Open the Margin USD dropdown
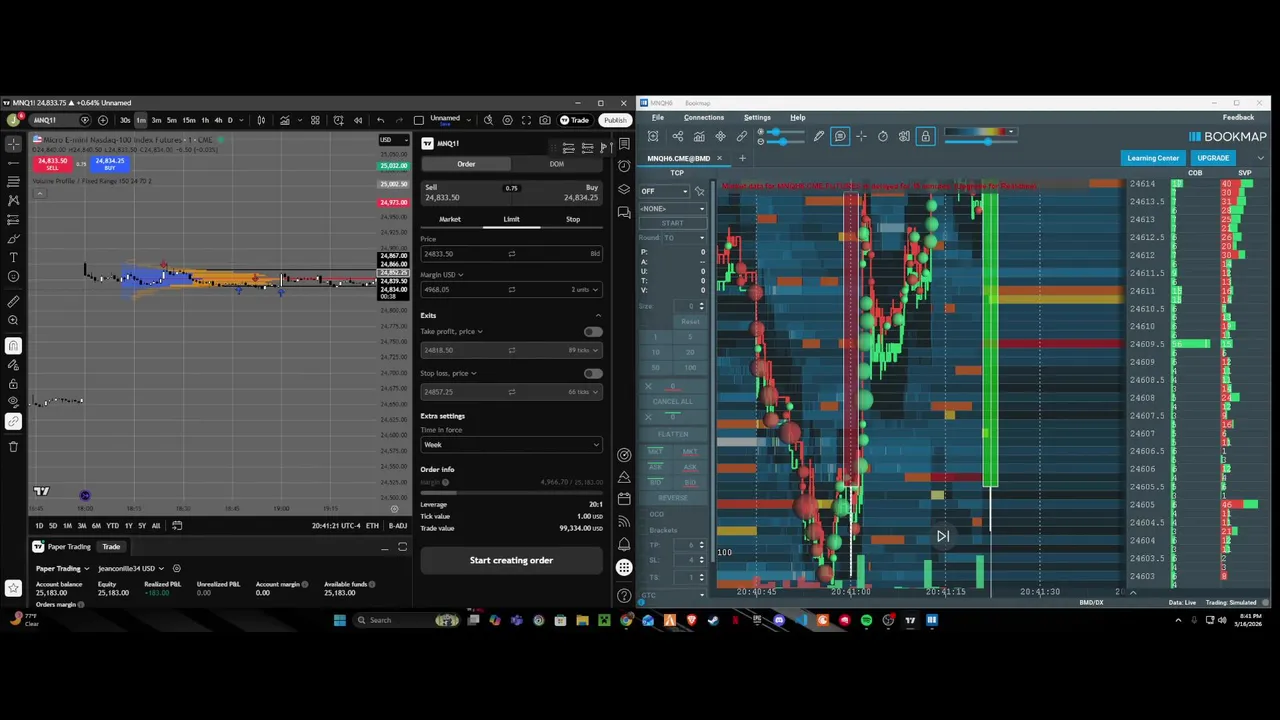Screen dimensions: 1280x720 tap(441, 275)
